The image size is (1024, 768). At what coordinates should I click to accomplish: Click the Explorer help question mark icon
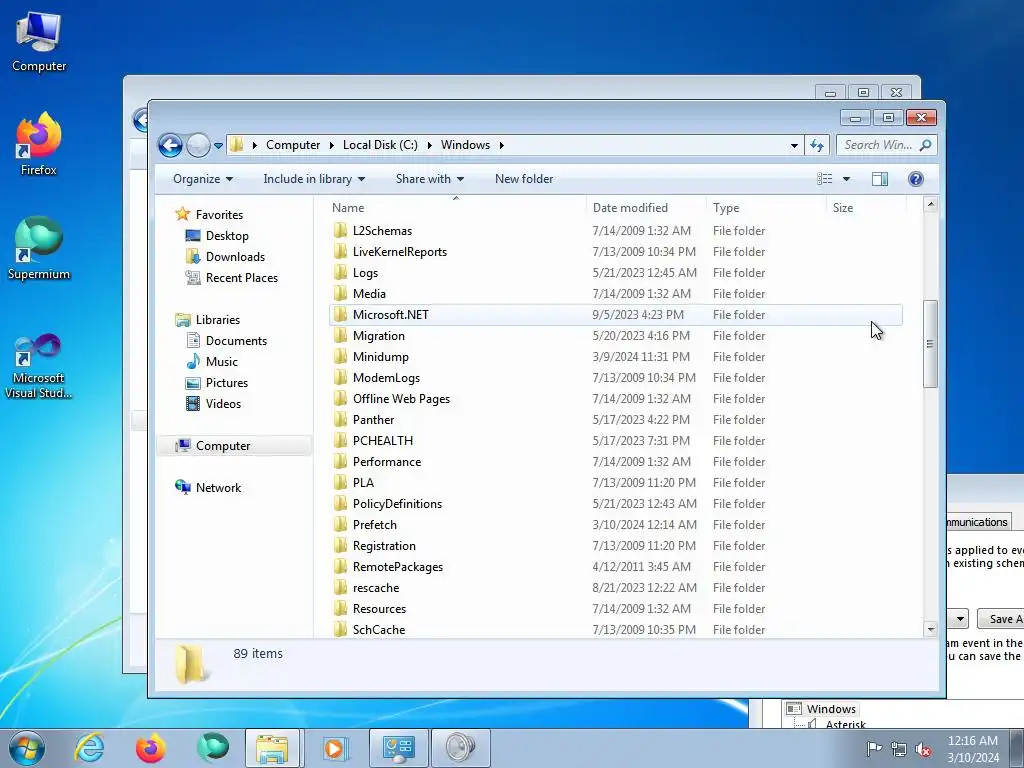click(916, 179)
